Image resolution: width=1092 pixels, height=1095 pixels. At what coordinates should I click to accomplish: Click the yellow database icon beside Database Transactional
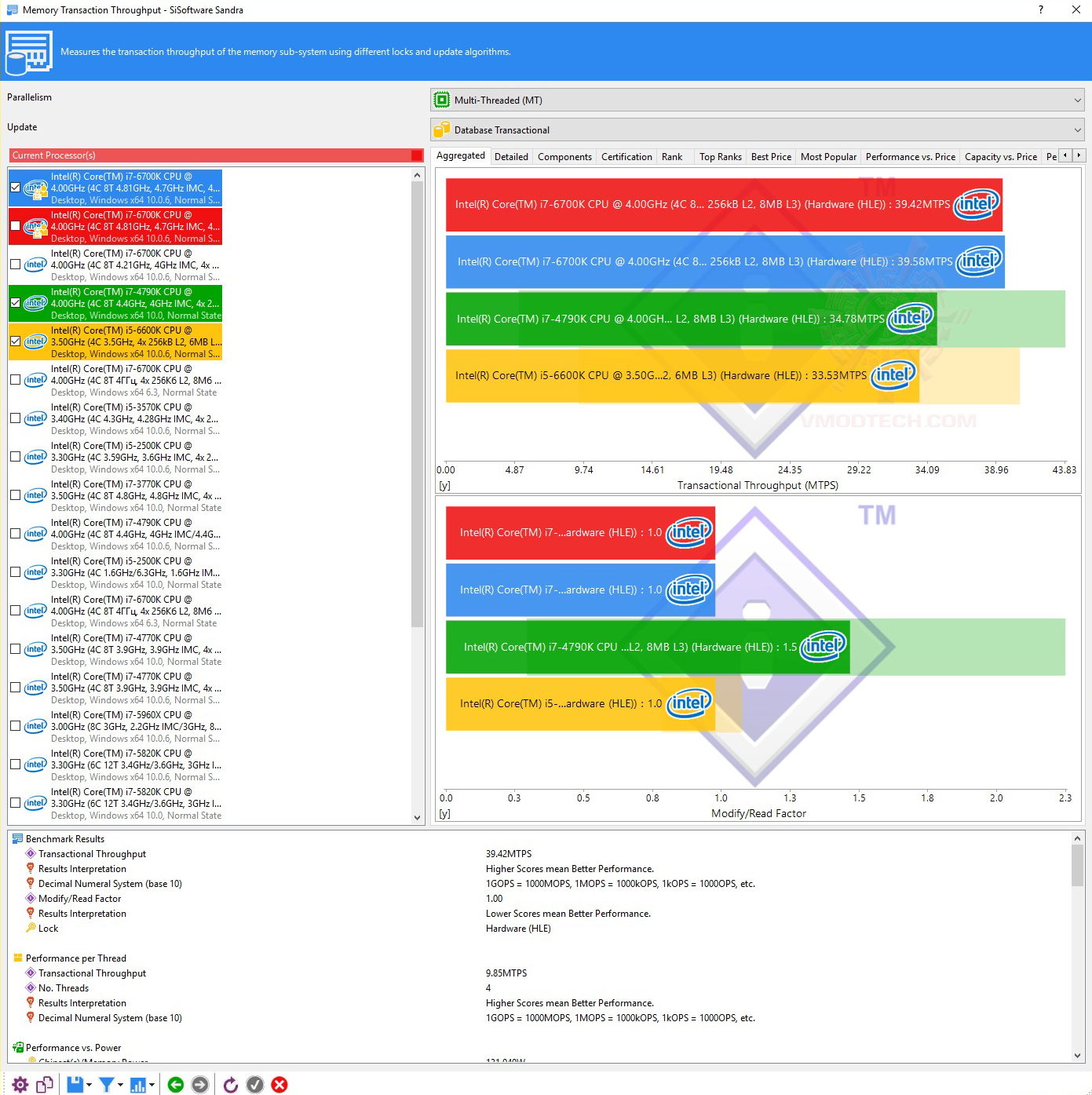point(442,130)
